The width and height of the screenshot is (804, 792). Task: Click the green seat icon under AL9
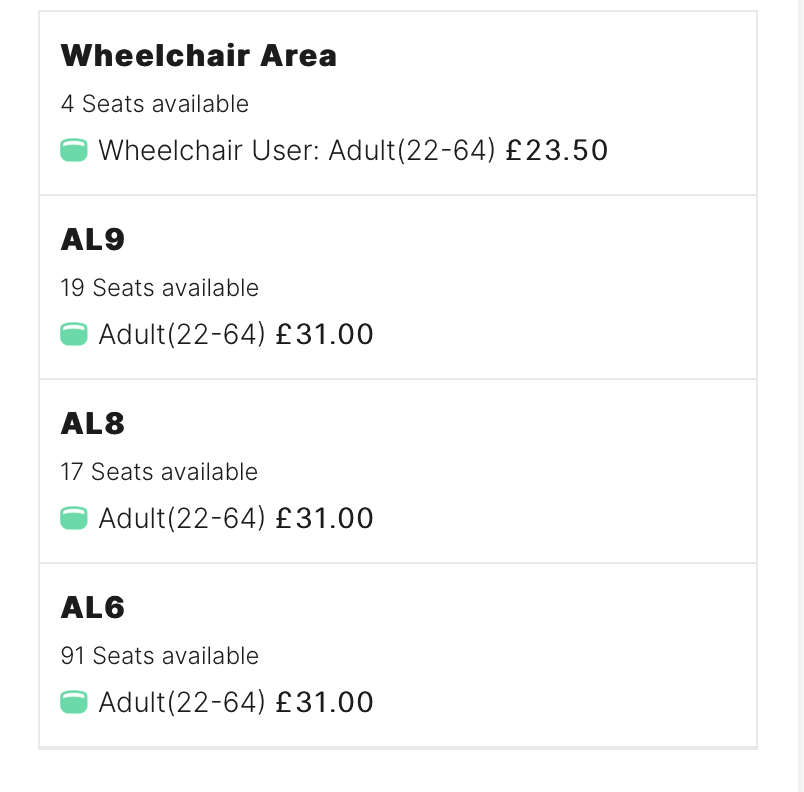click(x=74, y=334)
